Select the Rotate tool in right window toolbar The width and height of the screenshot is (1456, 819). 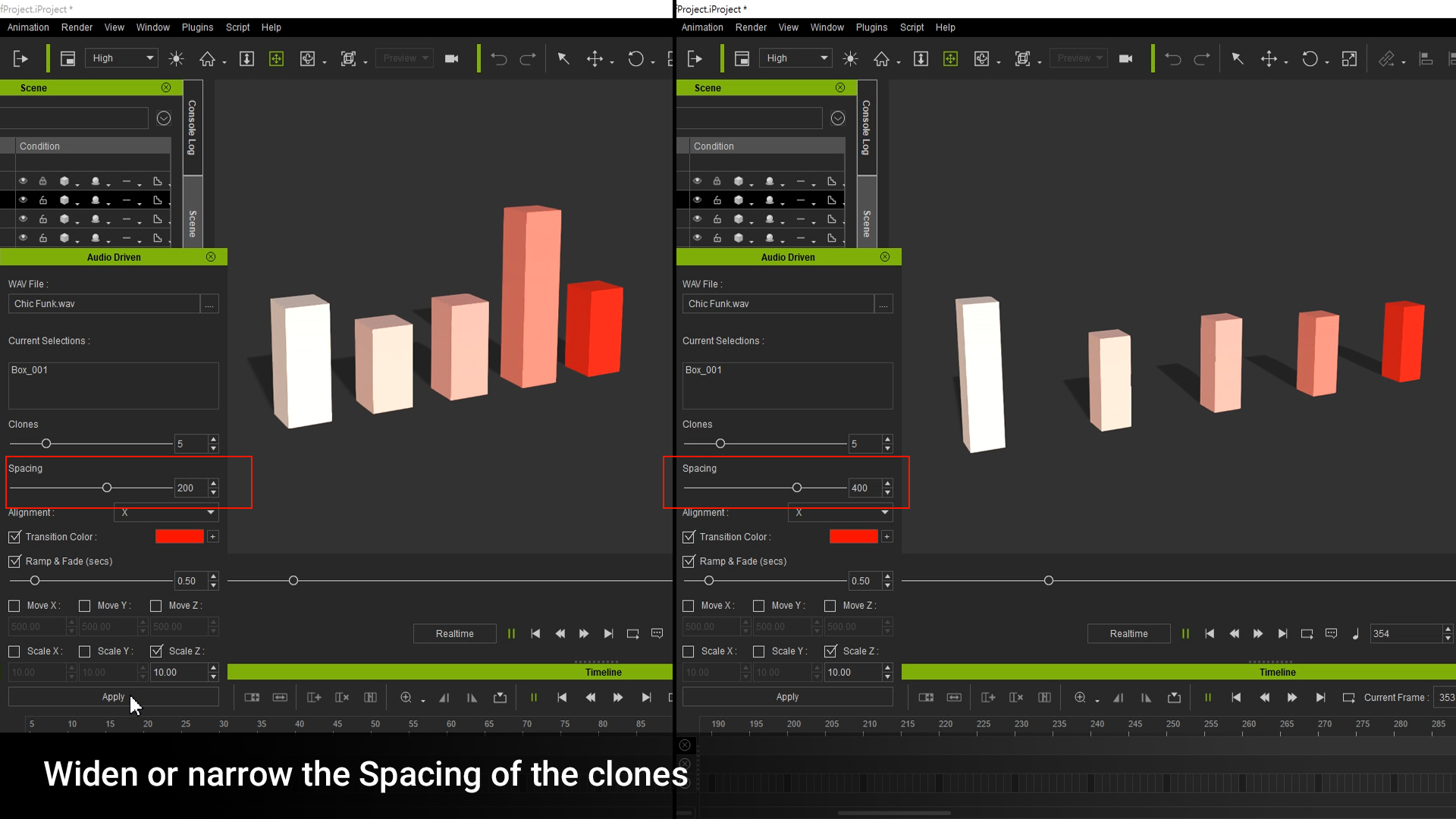tap(1310, 58)
